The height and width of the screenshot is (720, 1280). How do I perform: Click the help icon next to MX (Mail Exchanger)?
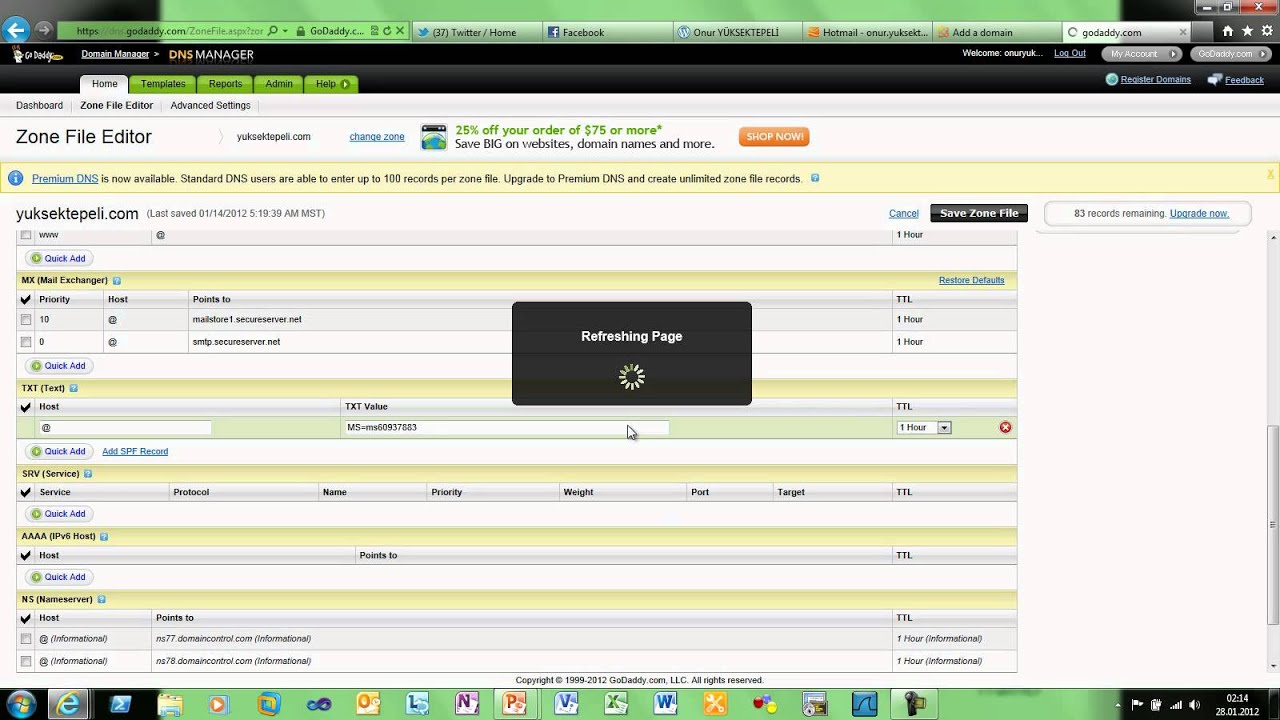click(117, 281)
